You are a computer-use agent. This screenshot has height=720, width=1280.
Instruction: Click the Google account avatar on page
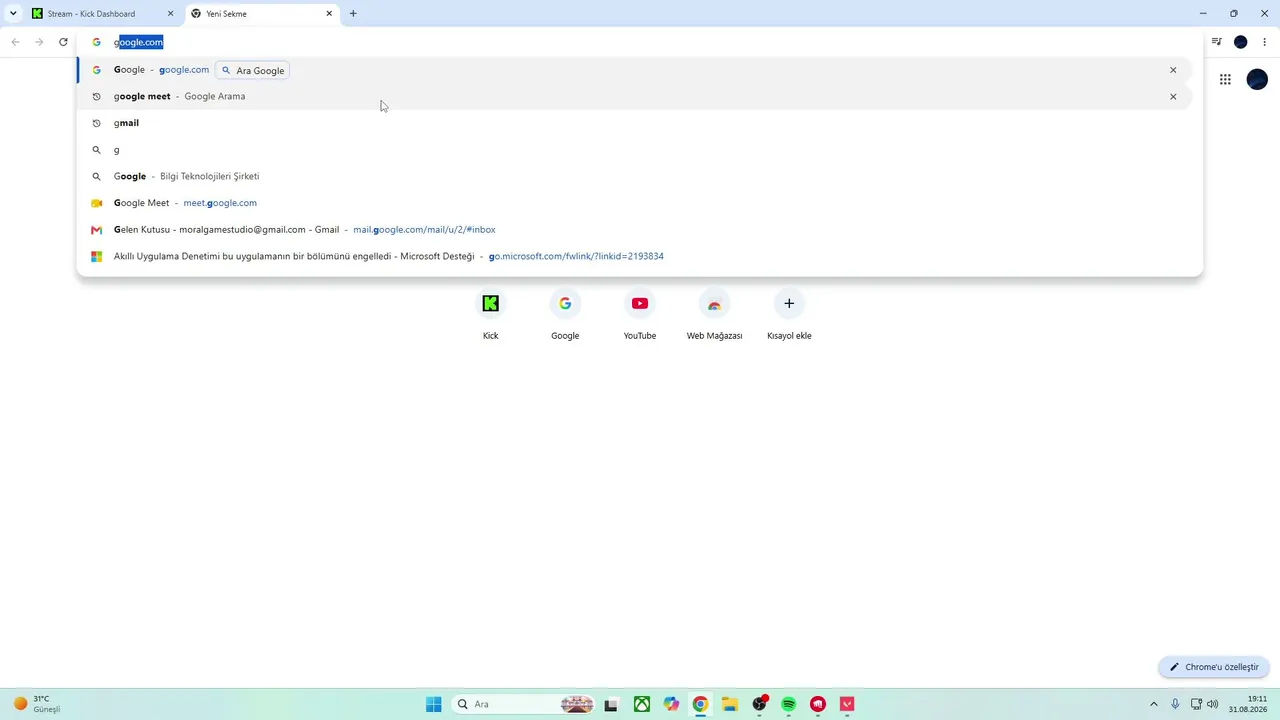[1257, 80]
